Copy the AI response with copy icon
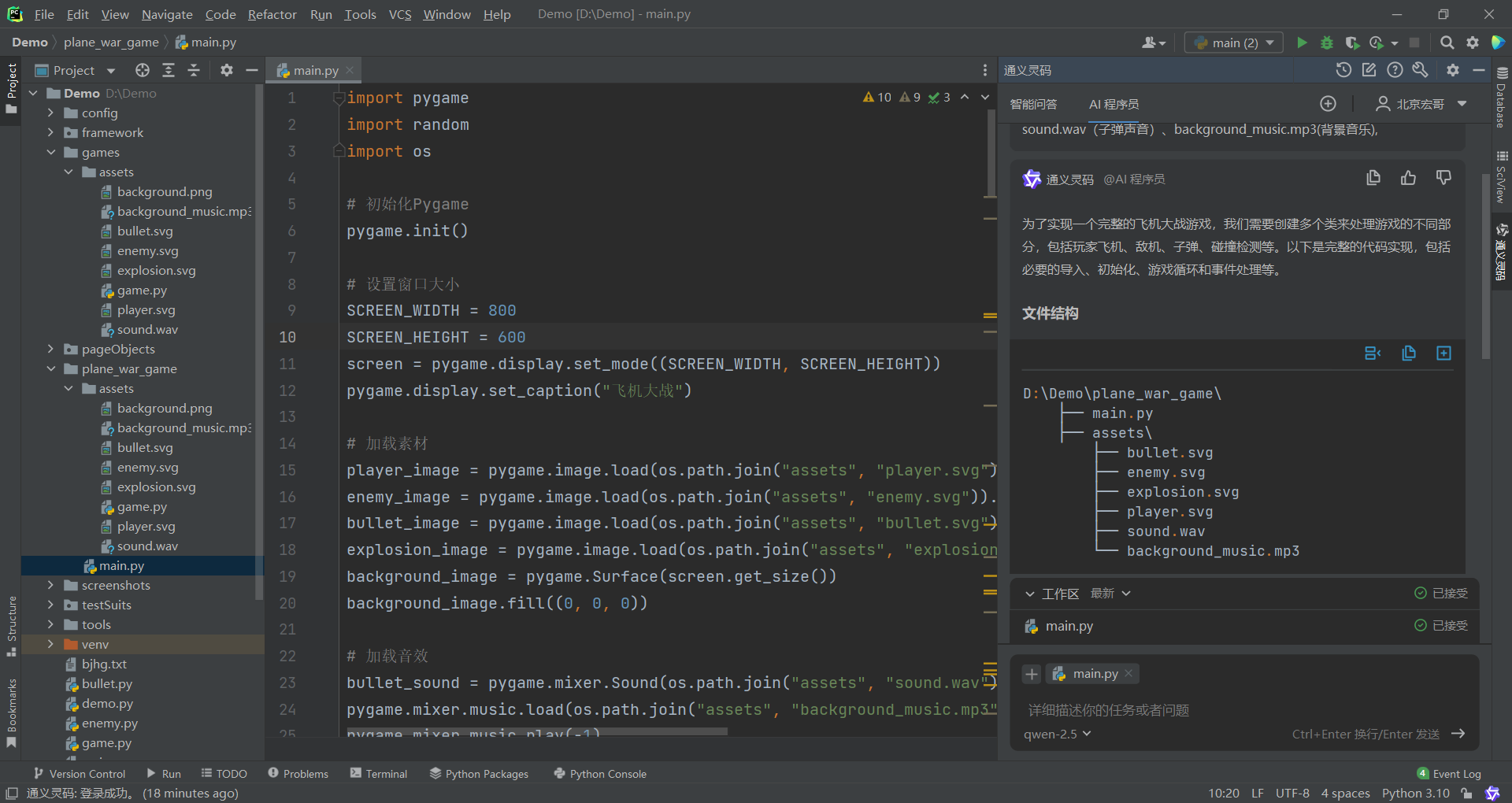Viewport: 1512px width, 803px height. pyautogui.click(x=1373, y=179)
